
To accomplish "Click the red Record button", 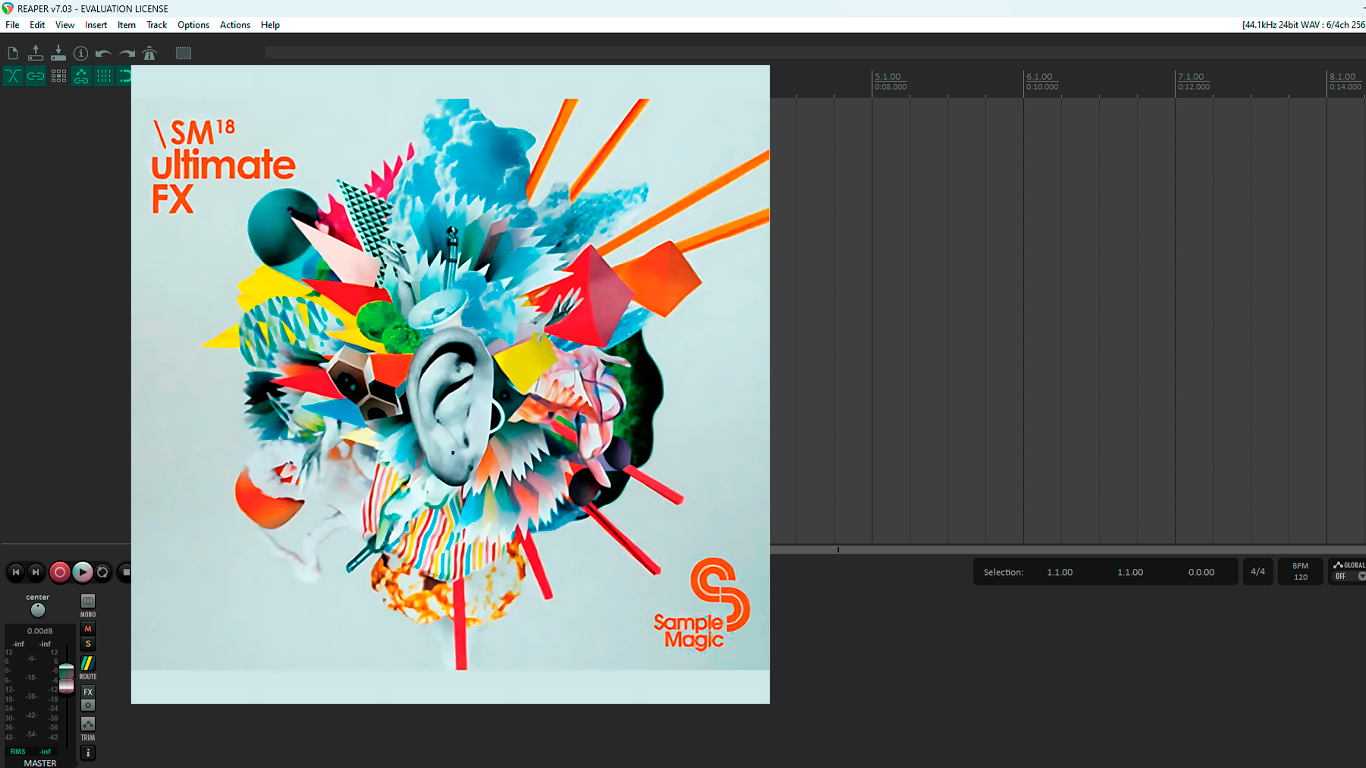I will [x=60, y=572].
